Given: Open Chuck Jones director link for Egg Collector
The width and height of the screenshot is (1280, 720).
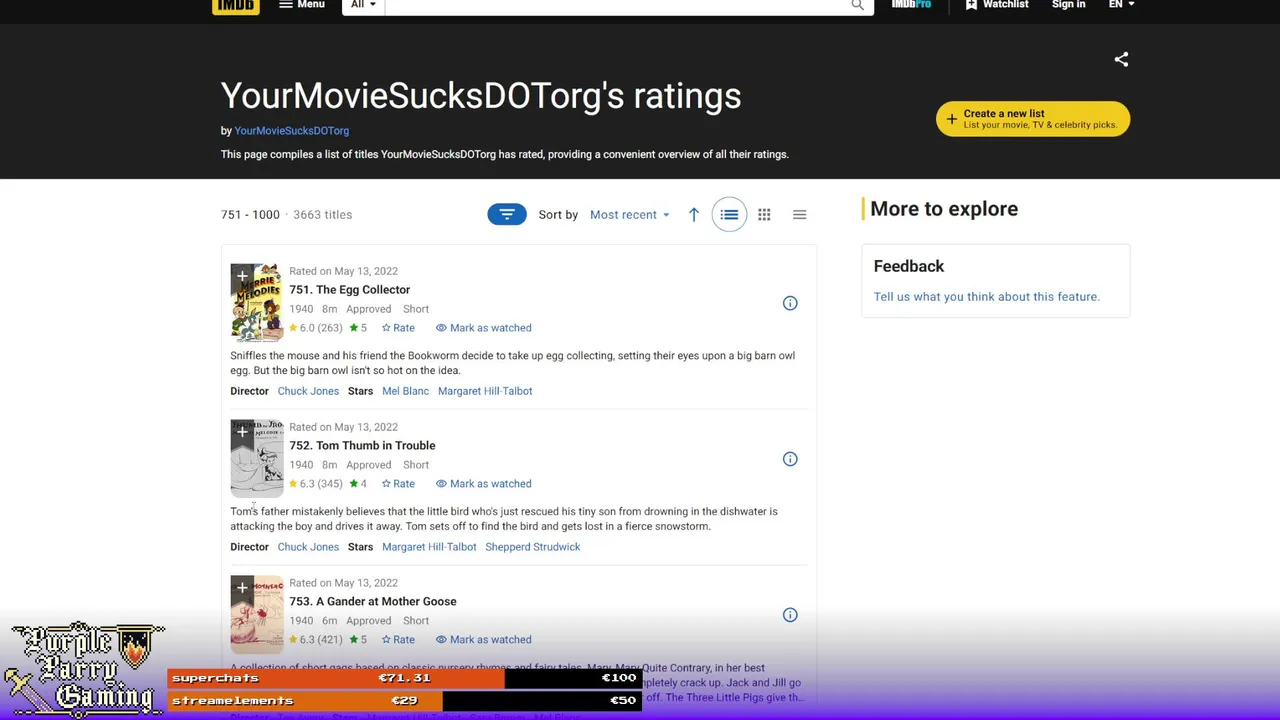Looking at the screenshot, I should click(308, 391).
